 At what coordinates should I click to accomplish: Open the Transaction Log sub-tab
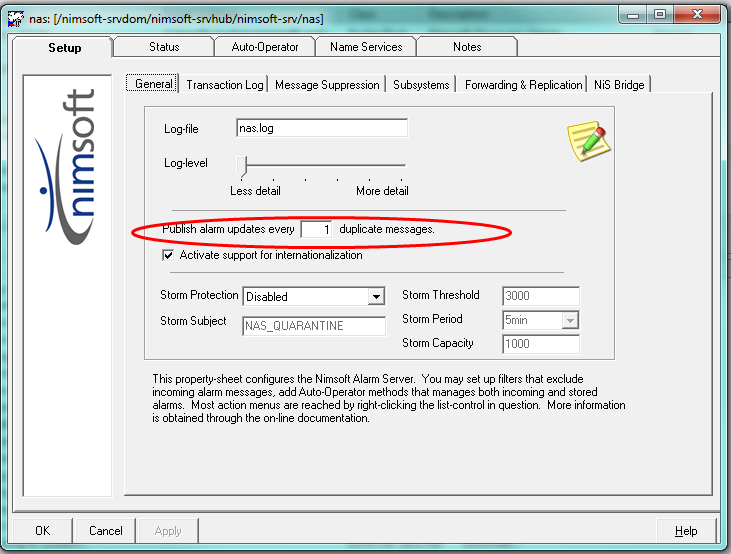tap(225, 85)
